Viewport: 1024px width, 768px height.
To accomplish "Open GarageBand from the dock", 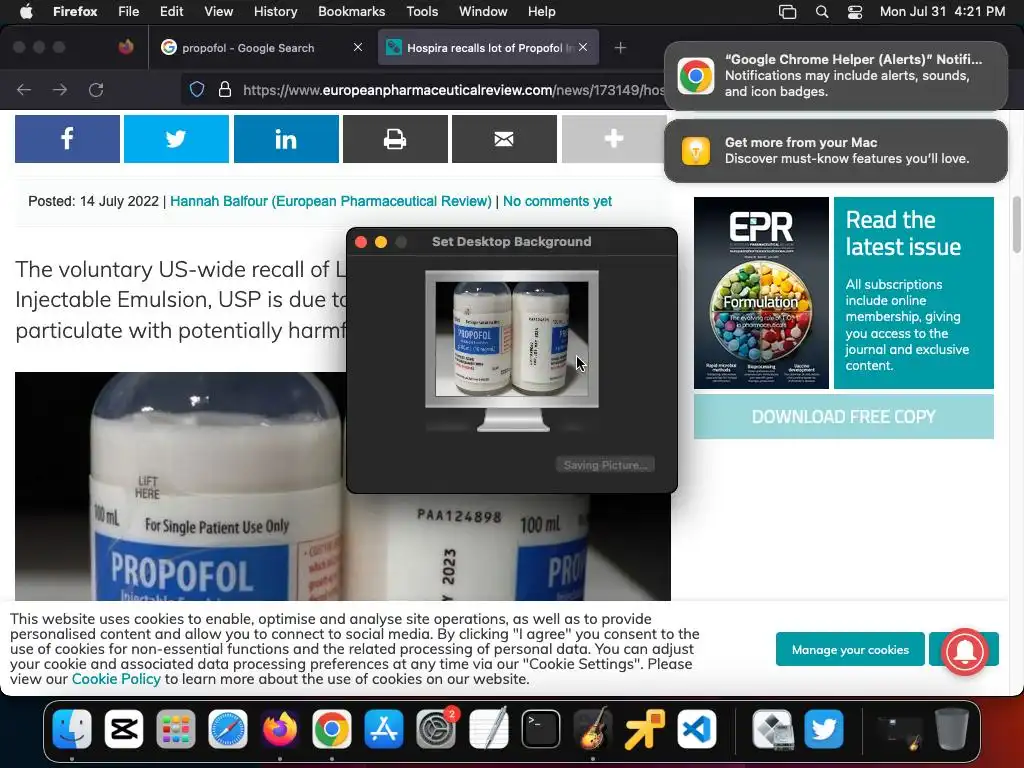I will [592, 729].
